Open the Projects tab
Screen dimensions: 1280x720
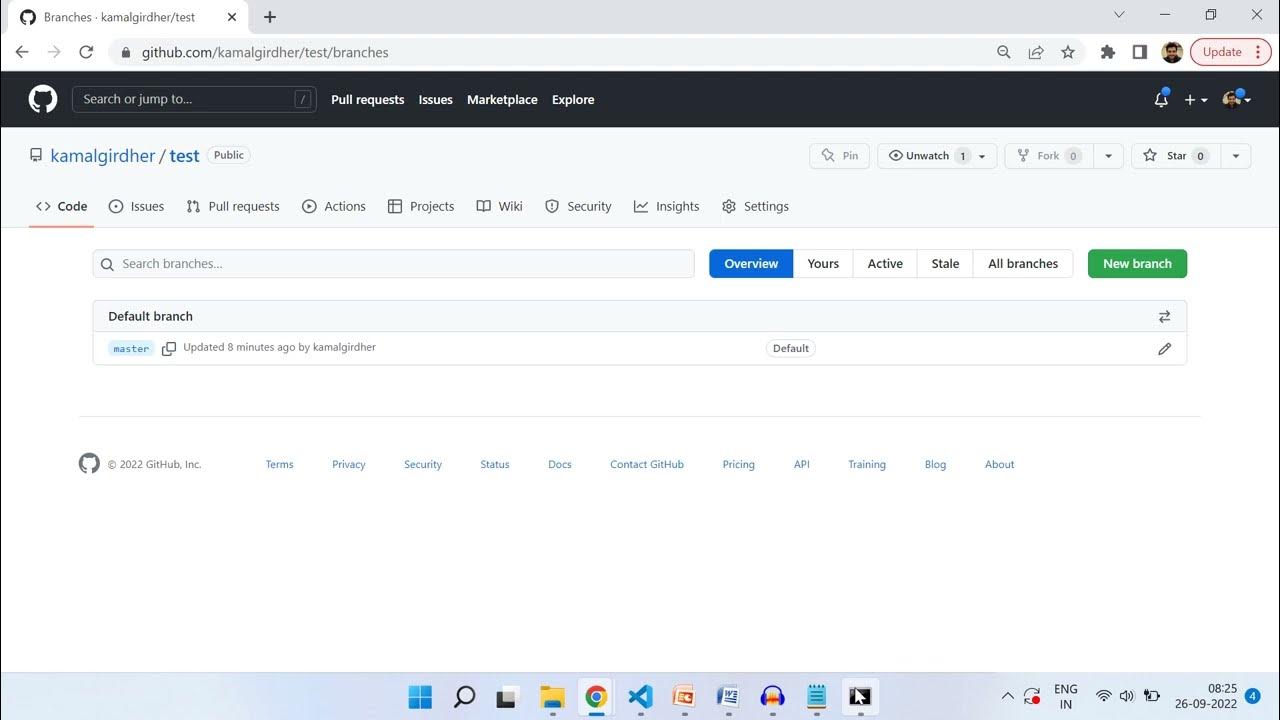(421, 206)
